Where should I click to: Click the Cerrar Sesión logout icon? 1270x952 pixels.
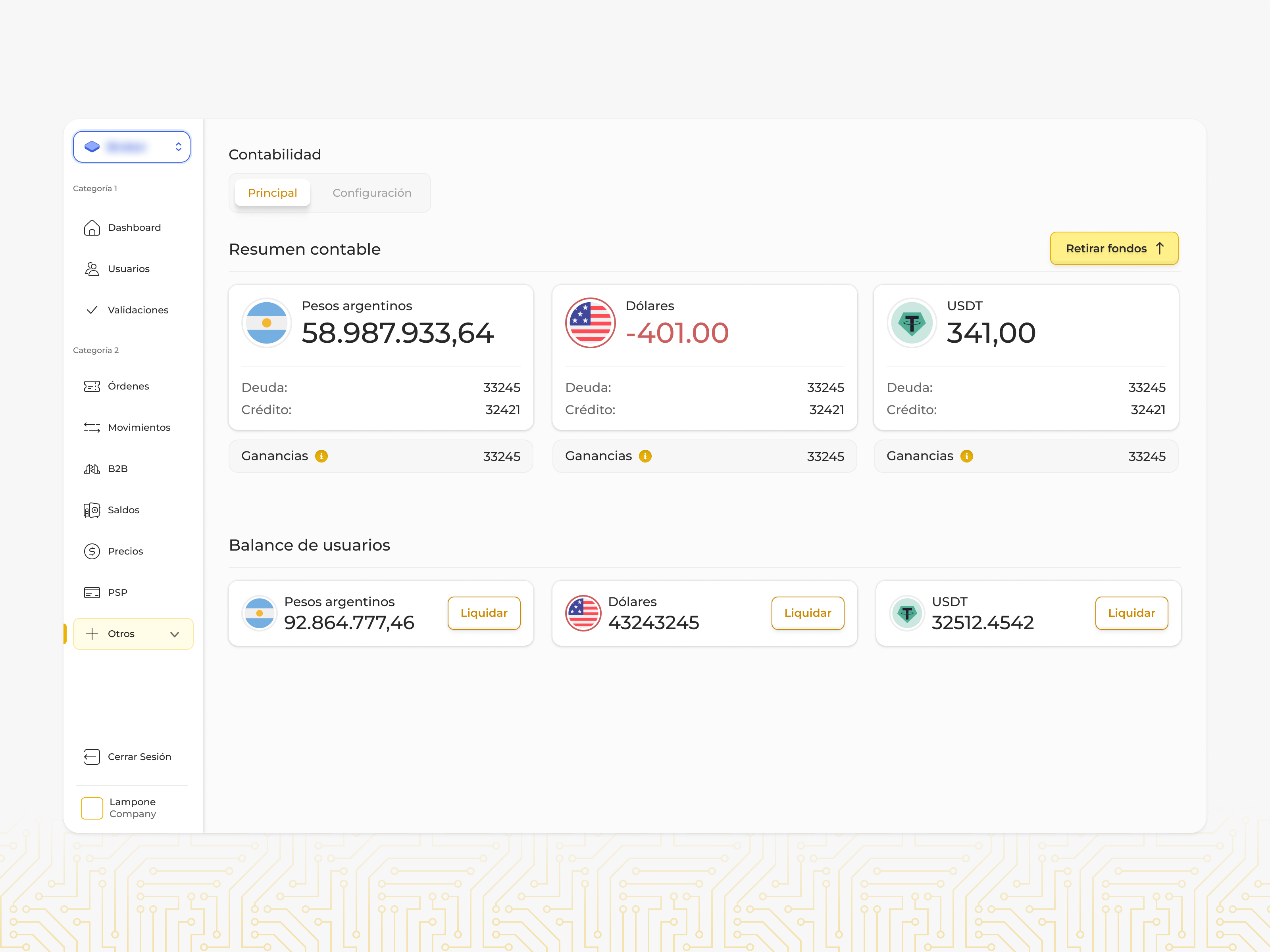click(92, 757)
